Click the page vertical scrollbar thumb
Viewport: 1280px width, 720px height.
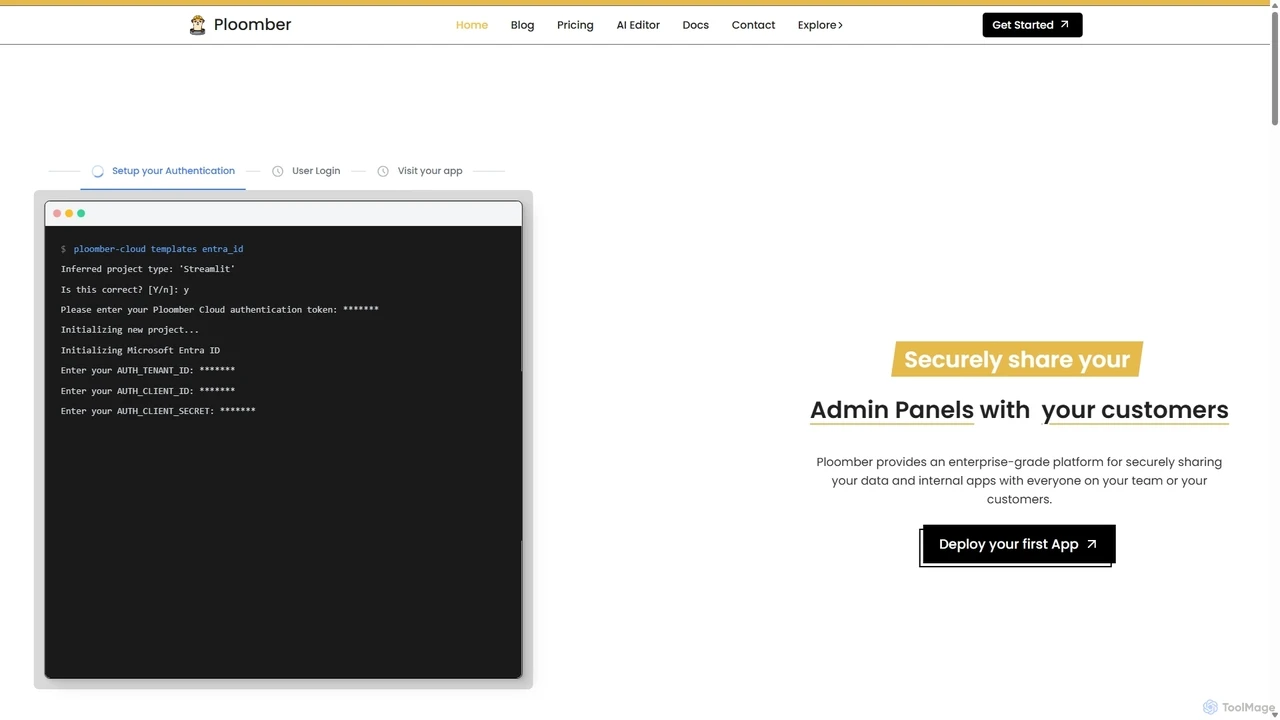tap(1274, 68)
